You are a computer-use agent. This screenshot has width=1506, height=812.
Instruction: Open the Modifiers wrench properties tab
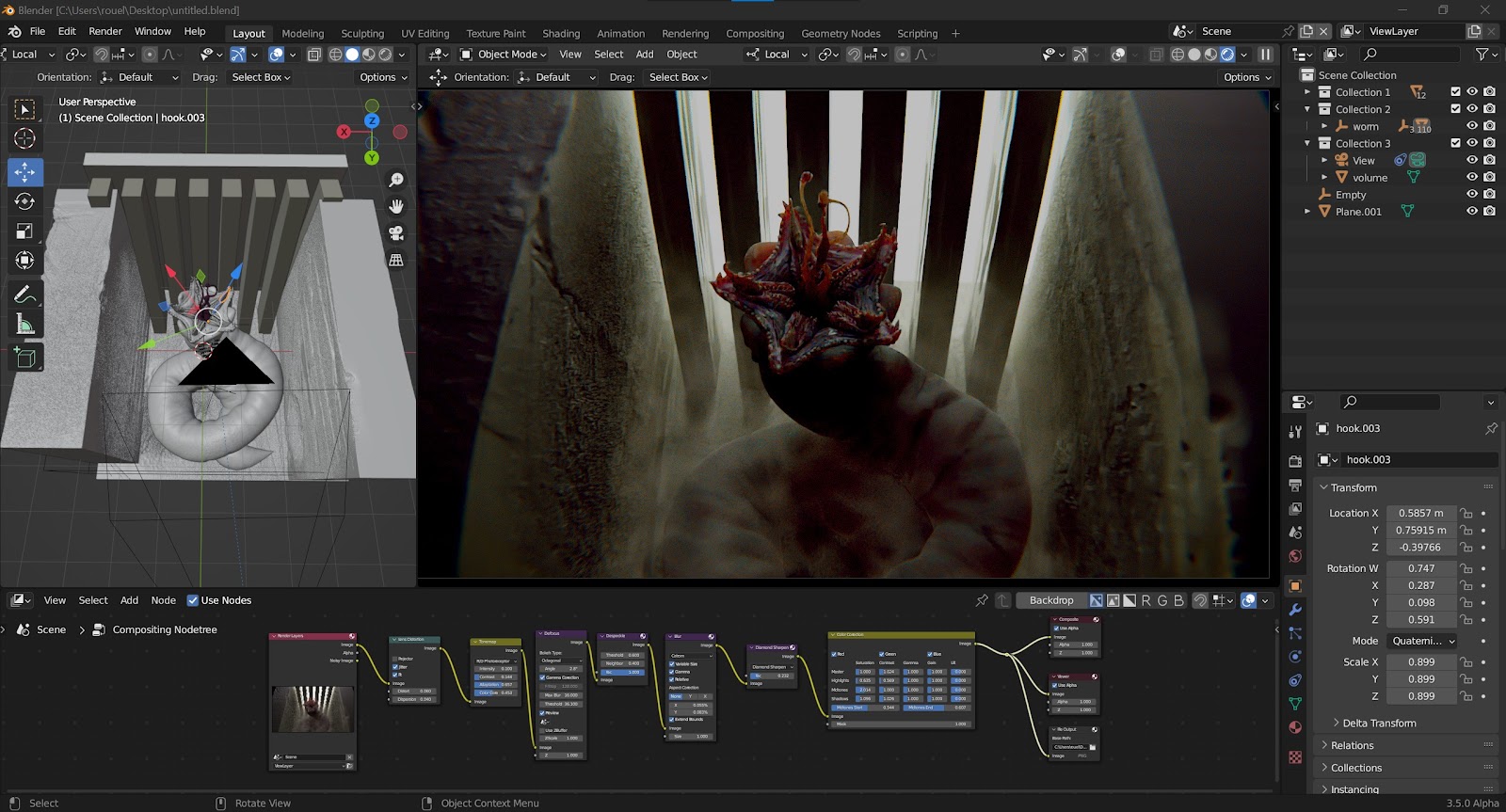coord(1295,610)
